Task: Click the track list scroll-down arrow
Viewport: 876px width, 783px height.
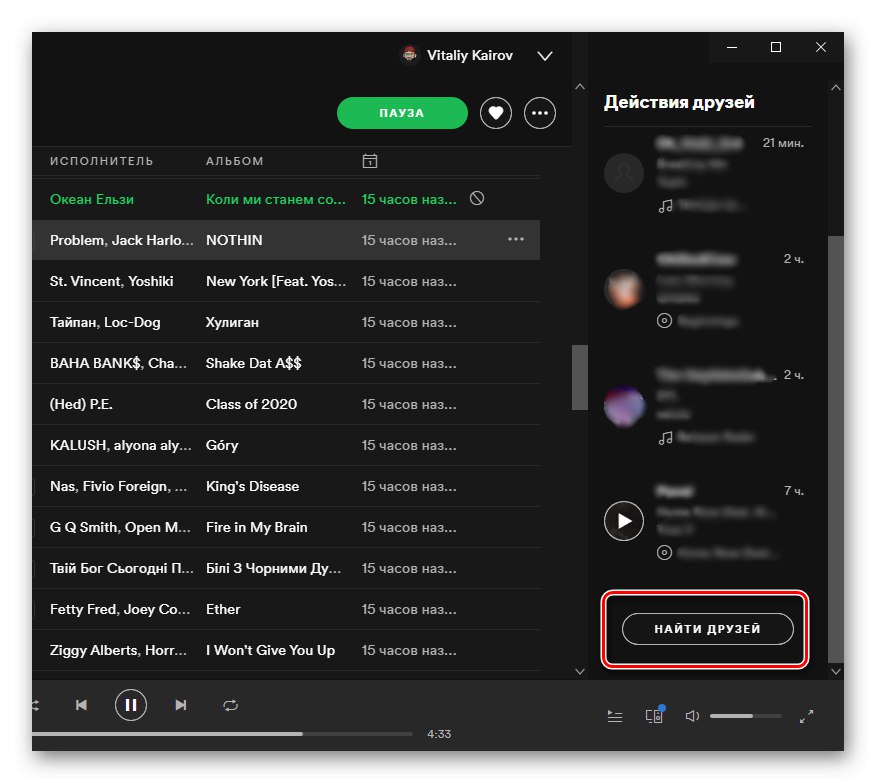Action: [580, 671]
